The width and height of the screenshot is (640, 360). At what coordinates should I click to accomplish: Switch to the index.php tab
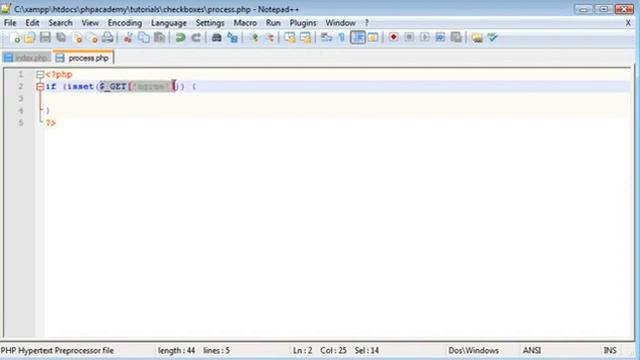pyautogui.click(x=27, y=58)
